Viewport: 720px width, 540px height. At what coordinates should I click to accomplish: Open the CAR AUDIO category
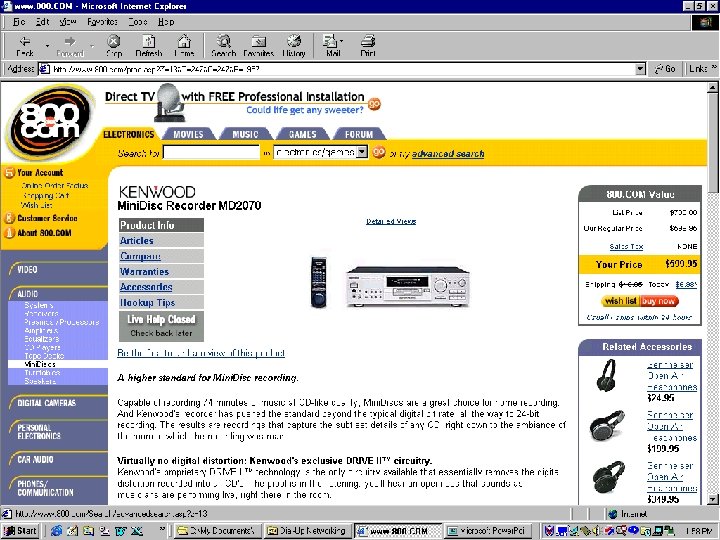tap(35, 459)
